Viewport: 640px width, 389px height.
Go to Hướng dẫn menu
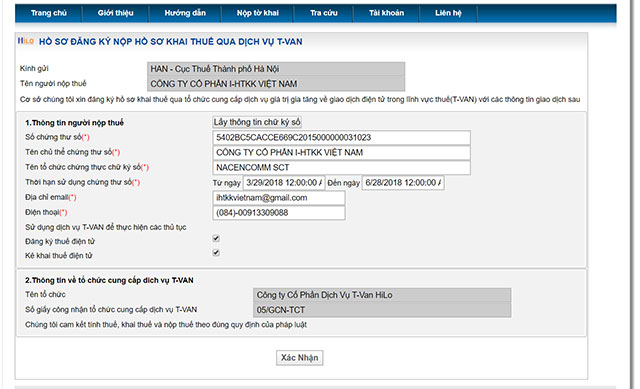(x=185, y=13)
